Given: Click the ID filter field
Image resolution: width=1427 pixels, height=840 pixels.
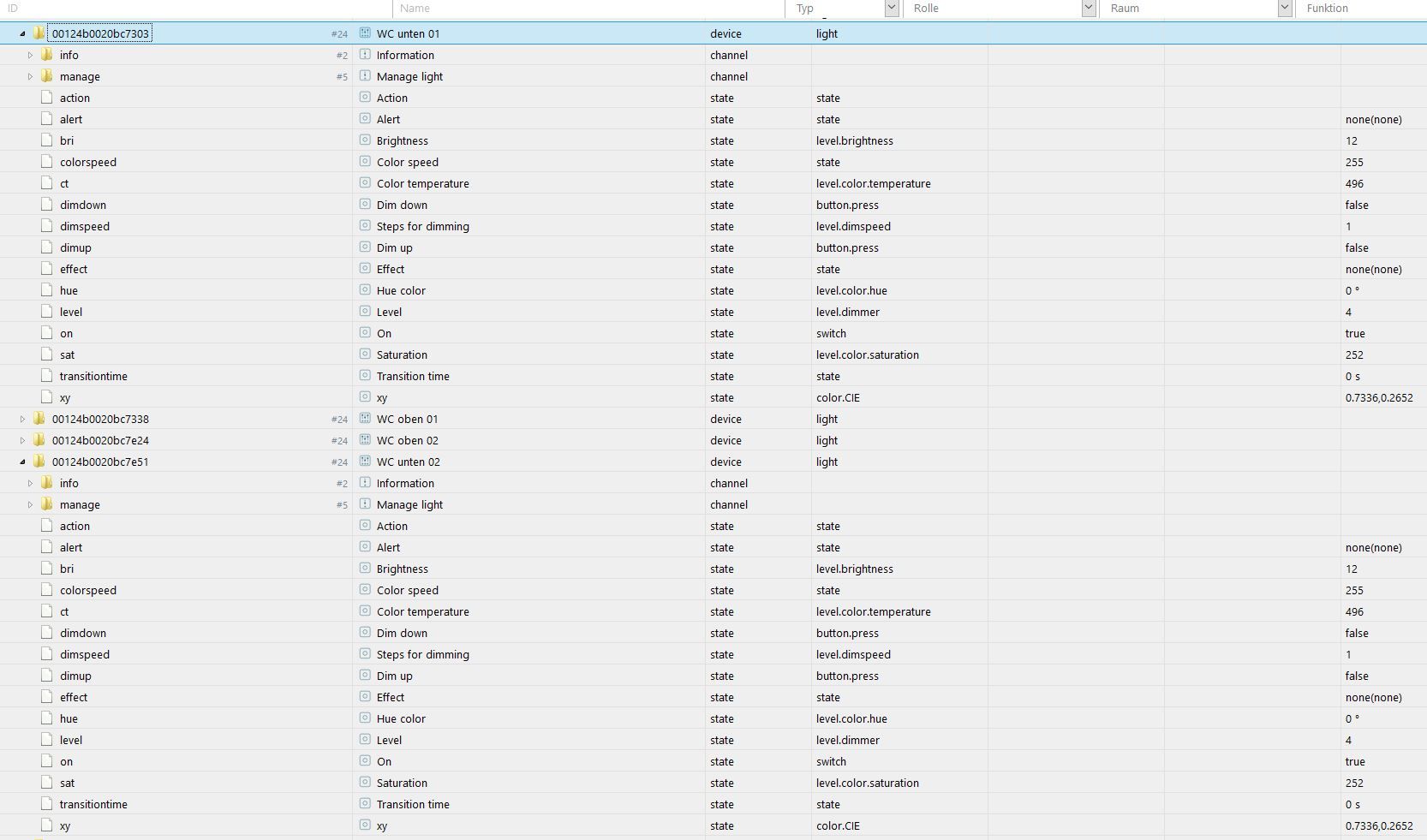Looking at the screenshot, I should click(196, 8).
